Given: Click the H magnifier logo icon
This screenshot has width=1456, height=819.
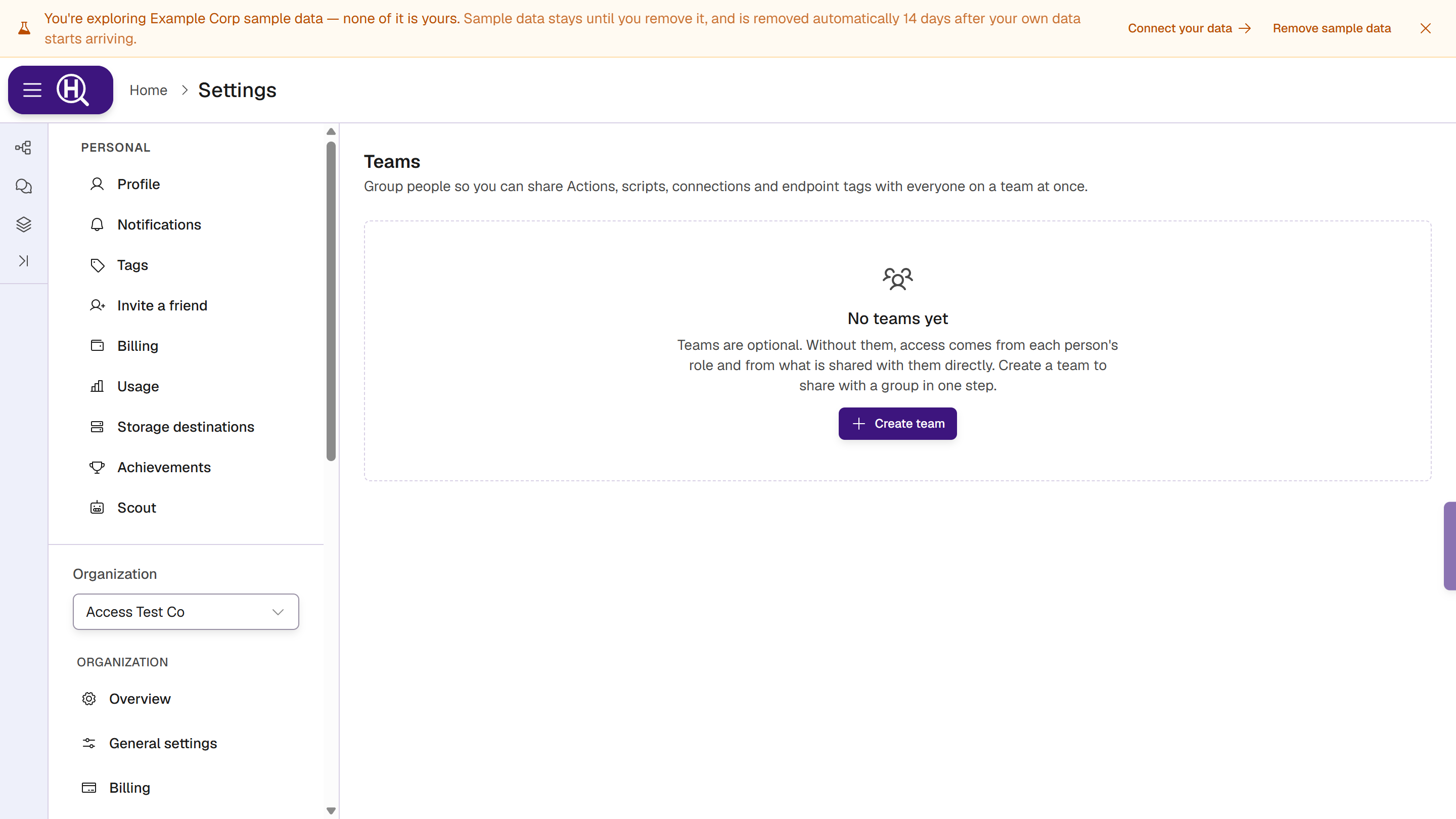Looking at the screenshot, I should click(73, 90).
